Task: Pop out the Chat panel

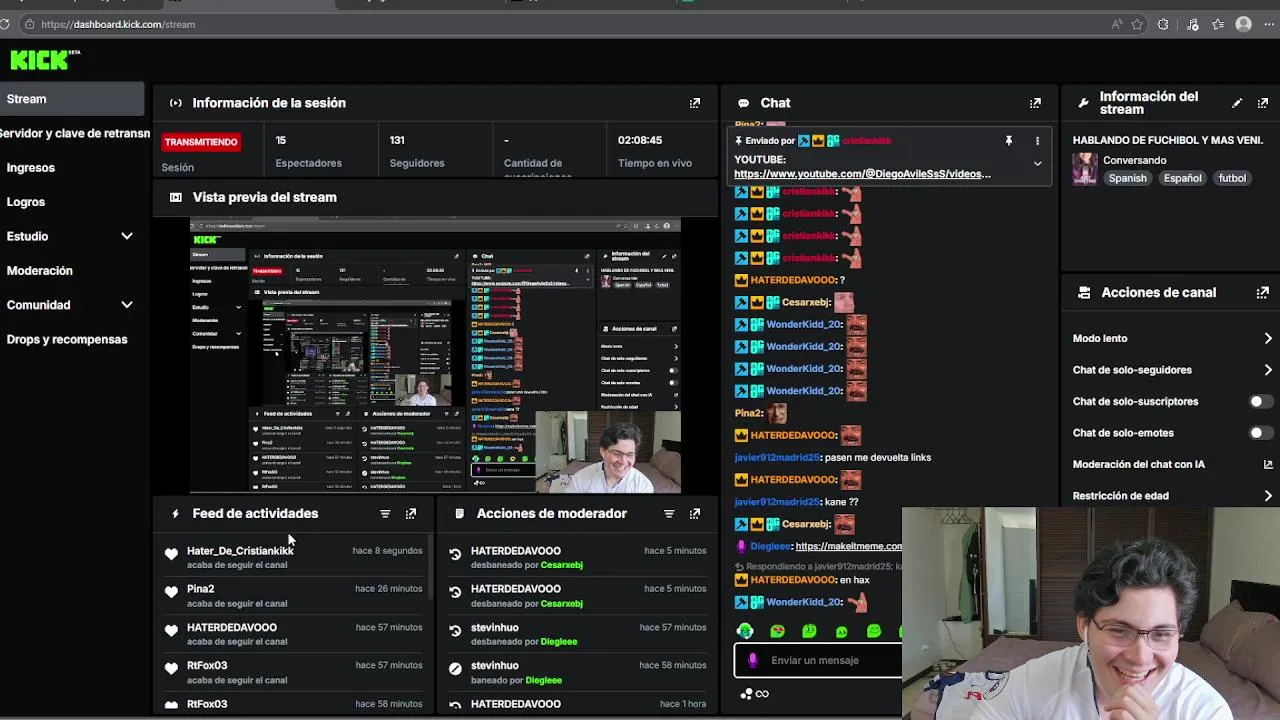Action: pyautogui.click(x=1035, y=103)
